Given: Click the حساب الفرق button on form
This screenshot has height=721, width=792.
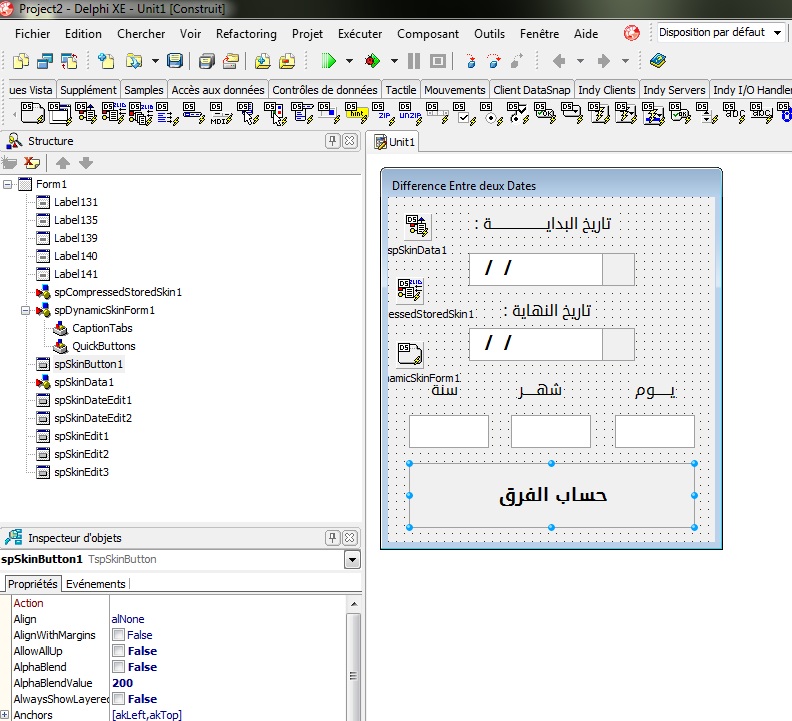Looking at the screenshot, I should 552,495.
